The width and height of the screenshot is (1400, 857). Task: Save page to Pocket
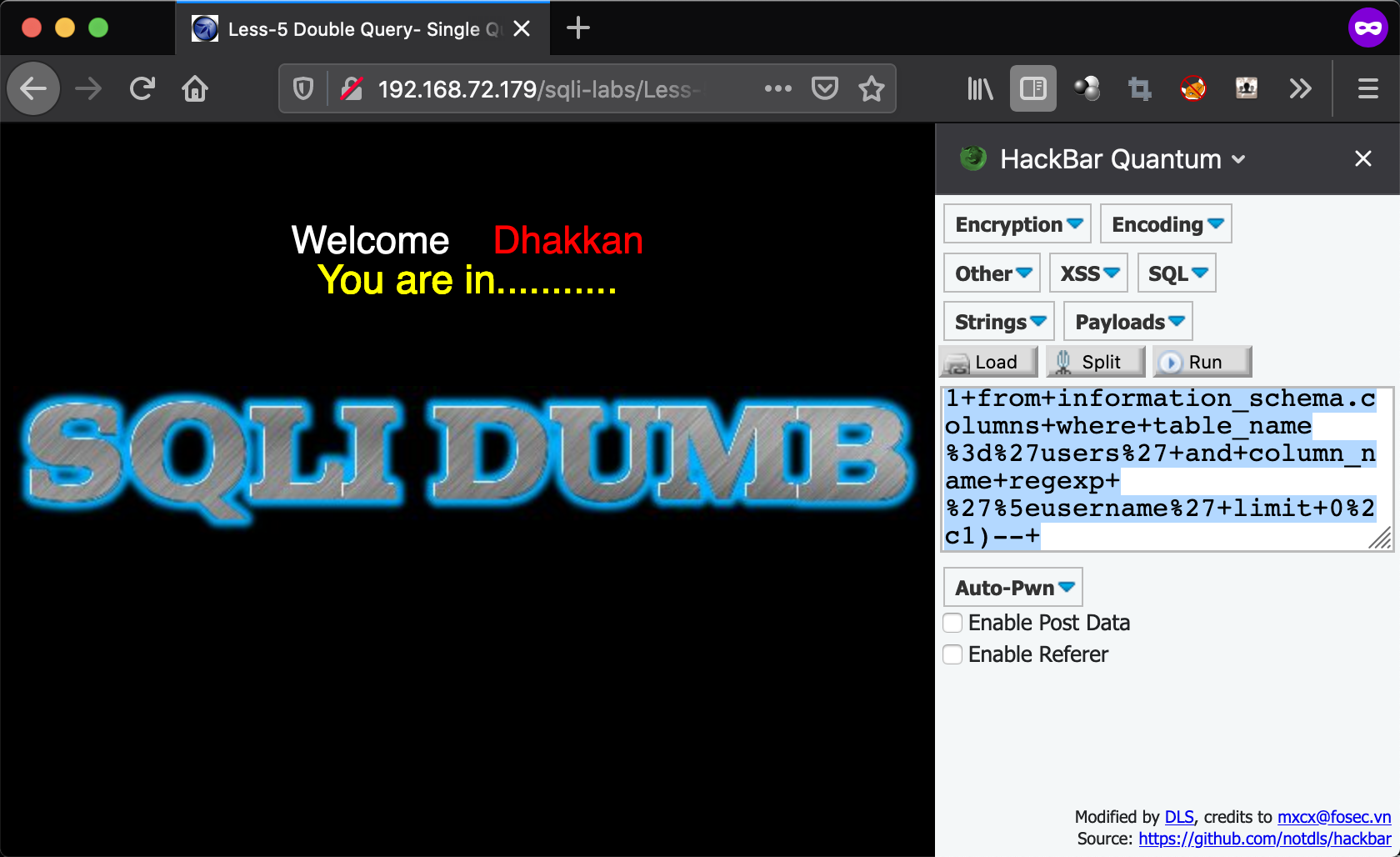coord(824,88)
